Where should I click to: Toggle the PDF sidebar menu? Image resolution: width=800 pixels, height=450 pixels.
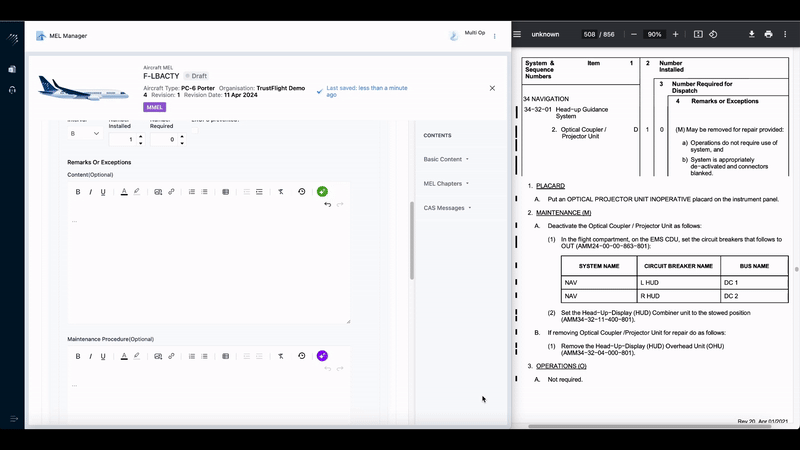517,34
